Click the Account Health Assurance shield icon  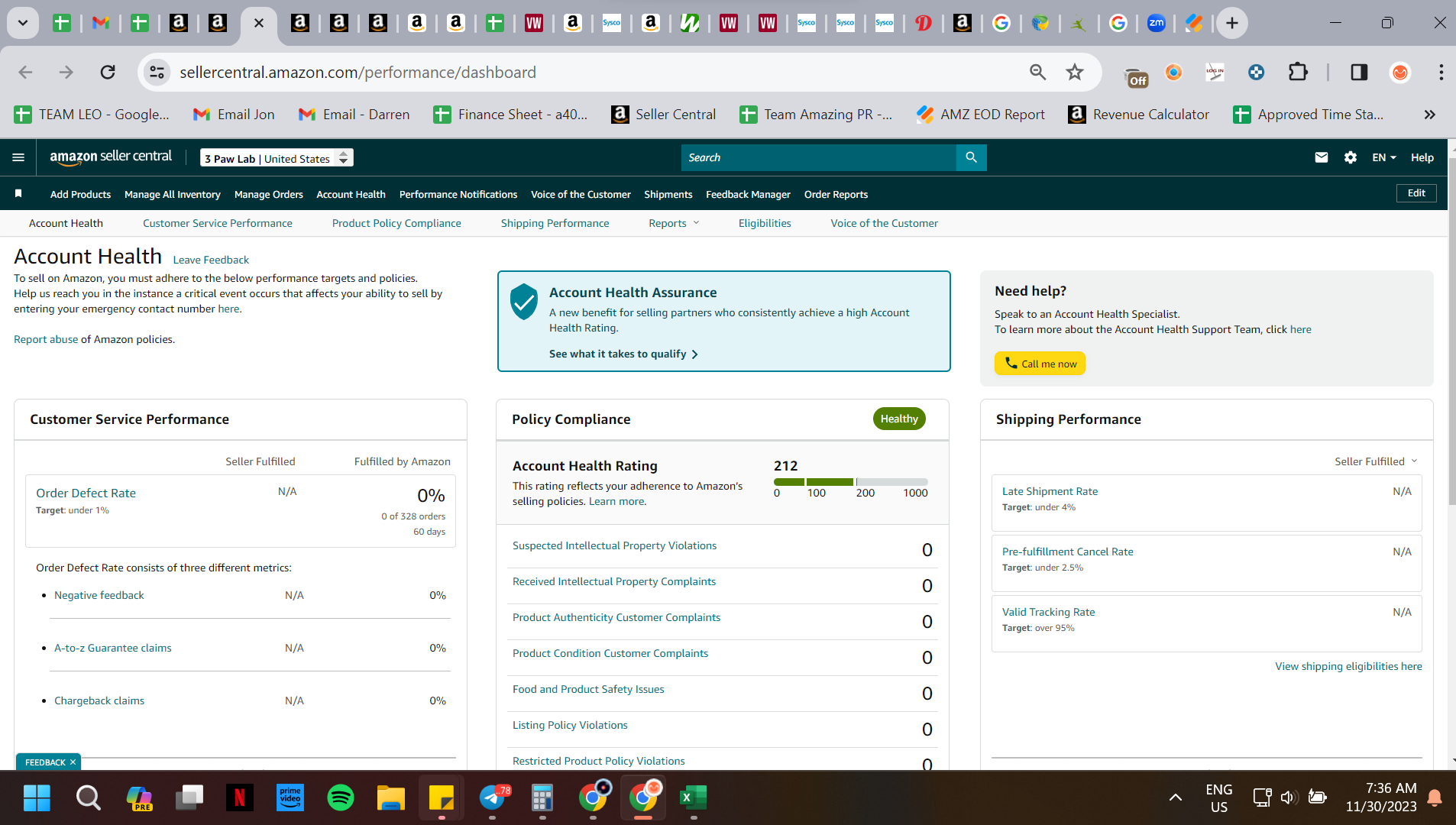coord(524,302)
